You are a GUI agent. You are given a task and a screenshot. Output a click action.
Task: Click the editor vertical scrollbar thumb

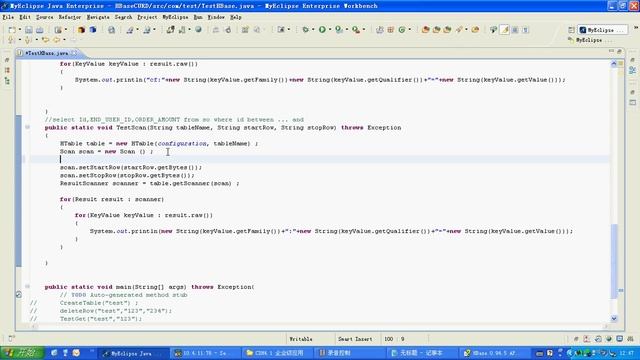[x=614, y=261]
